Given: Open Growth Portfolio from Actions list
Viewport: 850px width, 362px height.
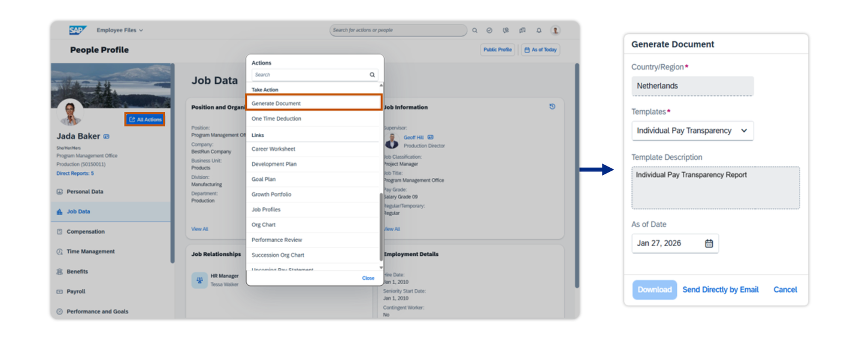Looking at the screenshot, I should (314, 195).
